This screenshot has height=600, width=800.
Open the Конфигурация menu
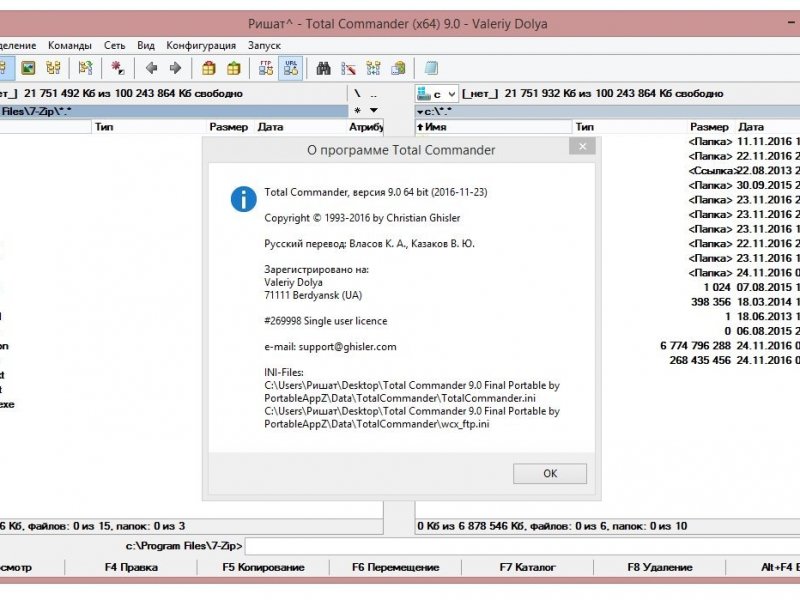coord(201,45)
